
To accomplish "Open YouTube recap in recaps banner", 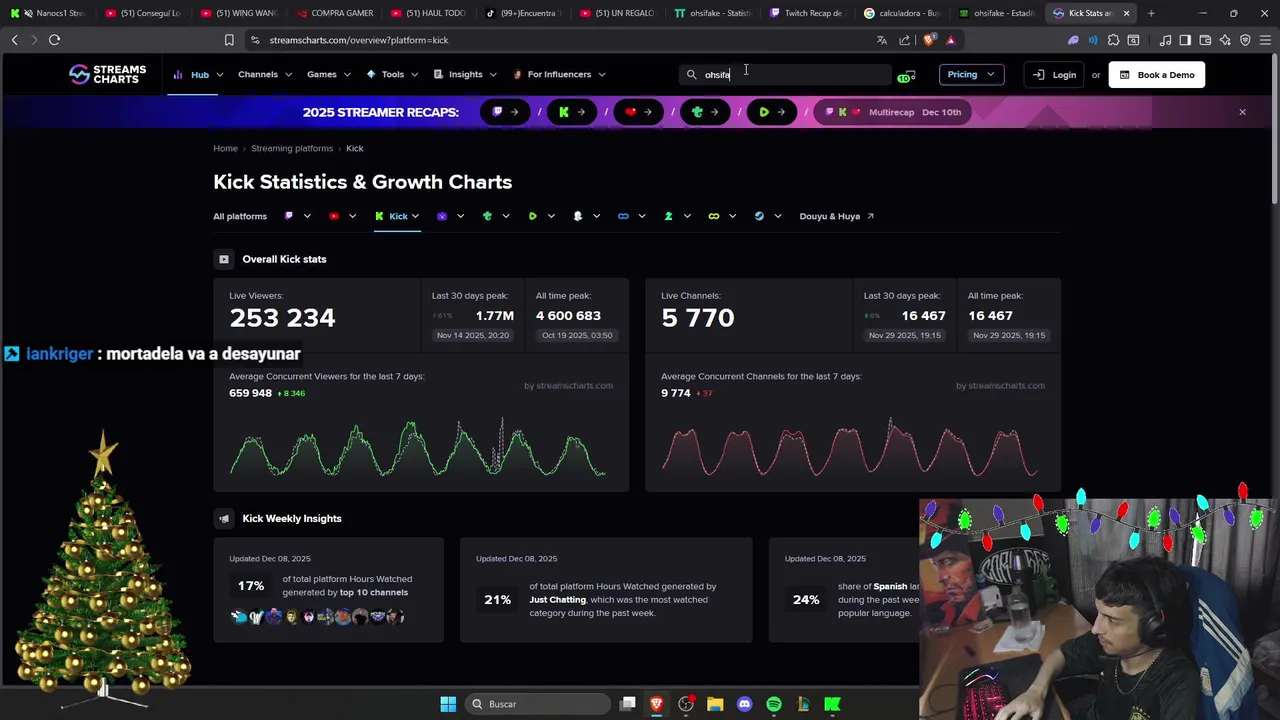I will click(x=638, y=112).
